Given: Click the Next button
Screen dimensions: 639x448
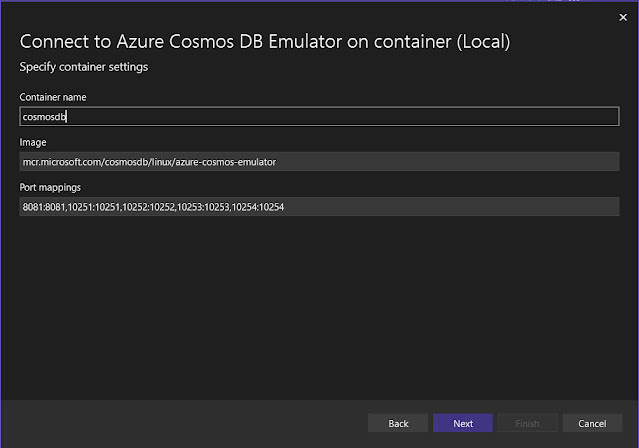Looking at the screenshot, I should point(462,423).
